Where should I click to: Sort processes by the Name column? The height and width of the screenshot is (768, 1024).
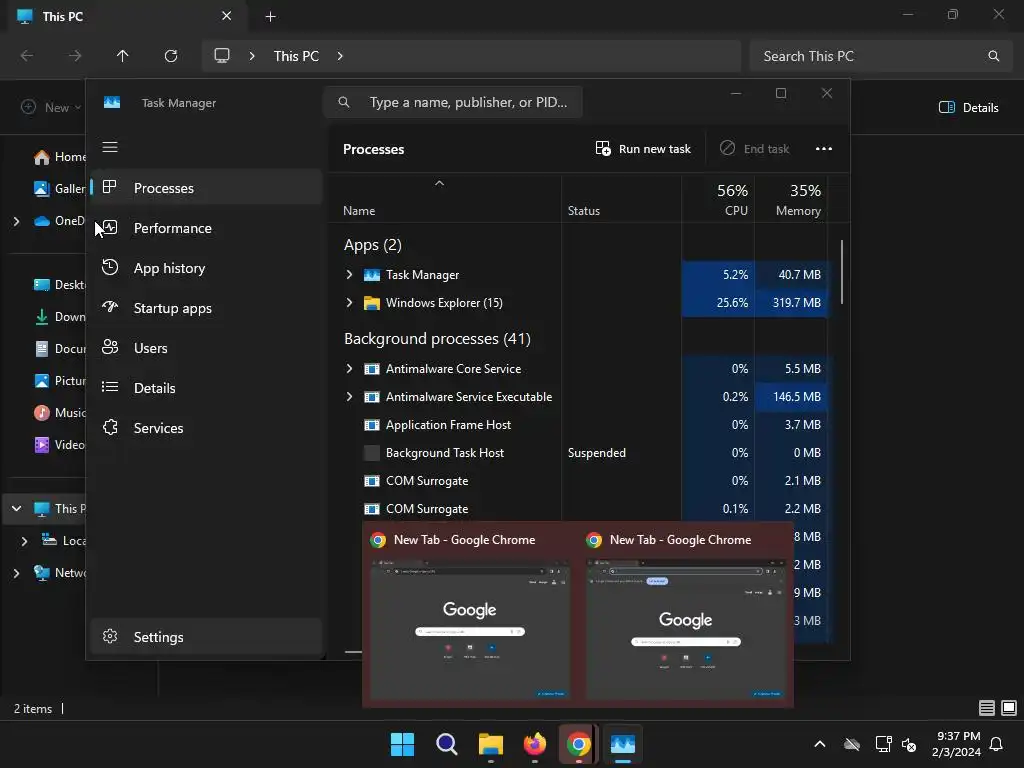[359, 211]
